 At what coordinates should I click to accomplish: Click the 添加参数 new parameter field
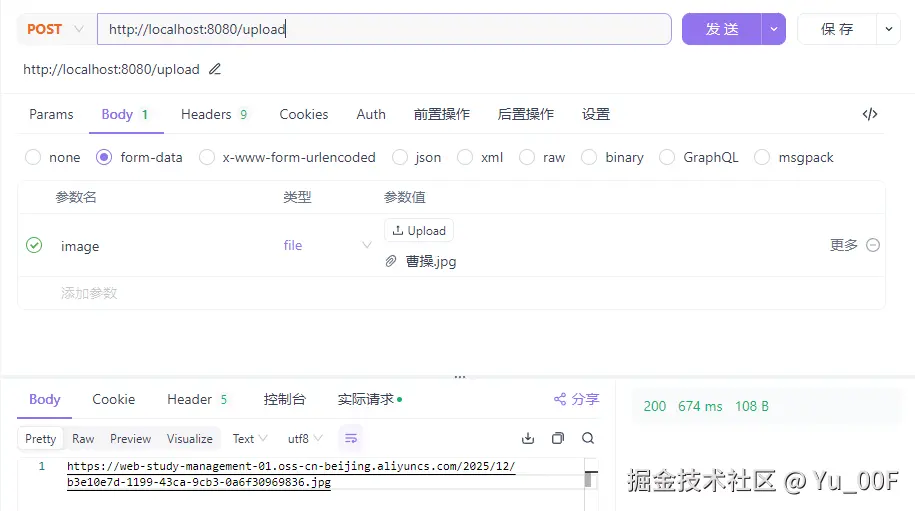(89, 293)
